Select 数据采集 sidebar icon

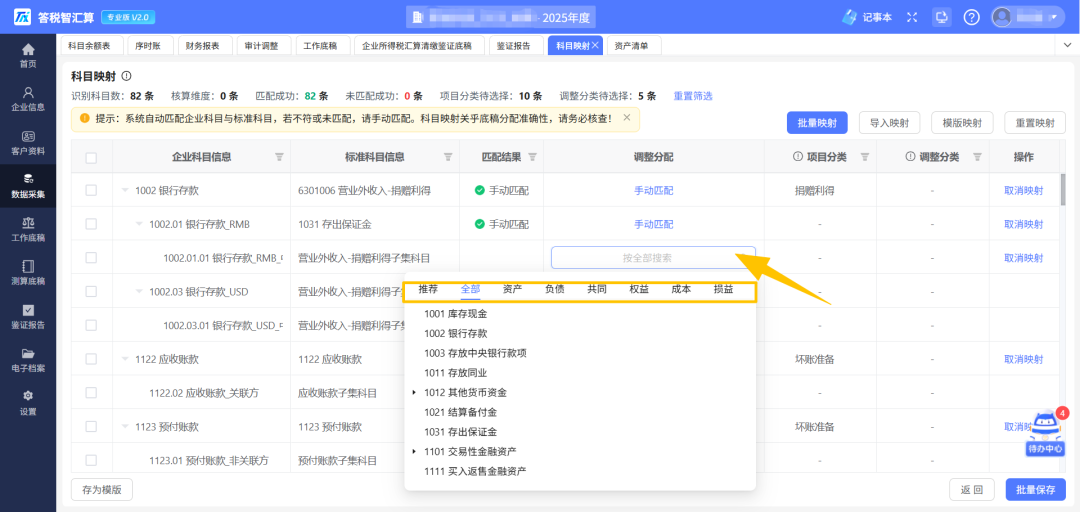point(28,179)
